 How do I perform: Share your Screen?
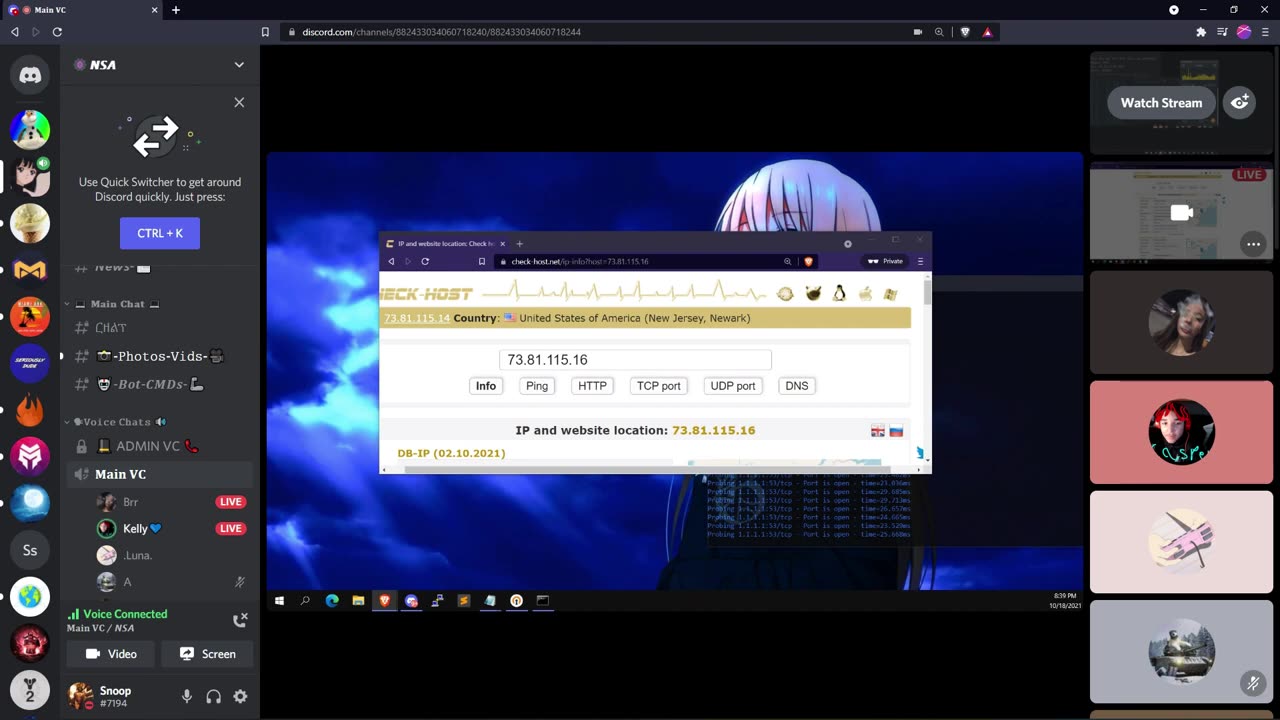[207, 654]
